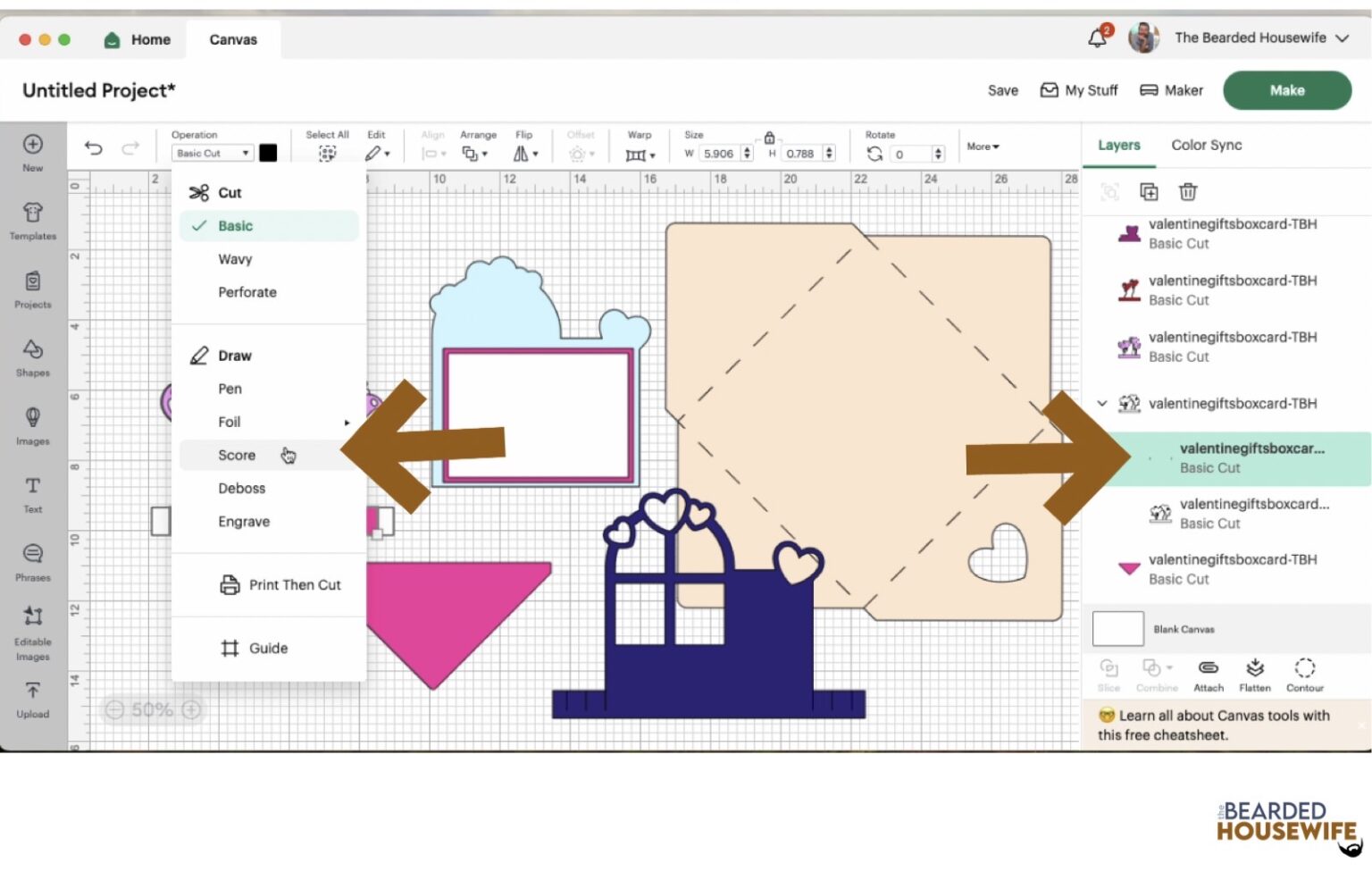Delete layer with trash icon

(x=1187, y=191)
